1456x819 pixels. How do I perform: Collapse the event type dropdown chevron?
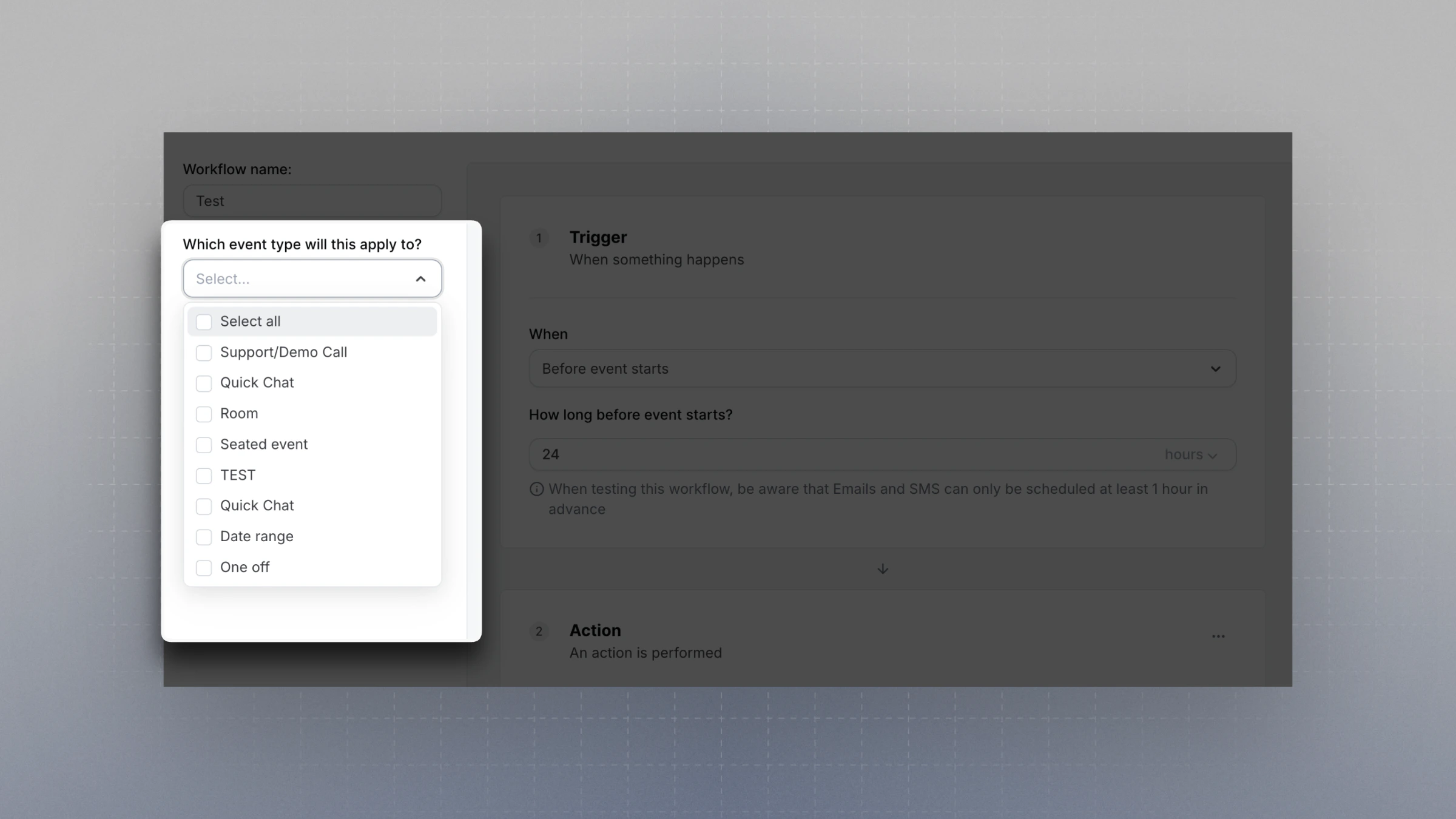click(x=420, y=279)
